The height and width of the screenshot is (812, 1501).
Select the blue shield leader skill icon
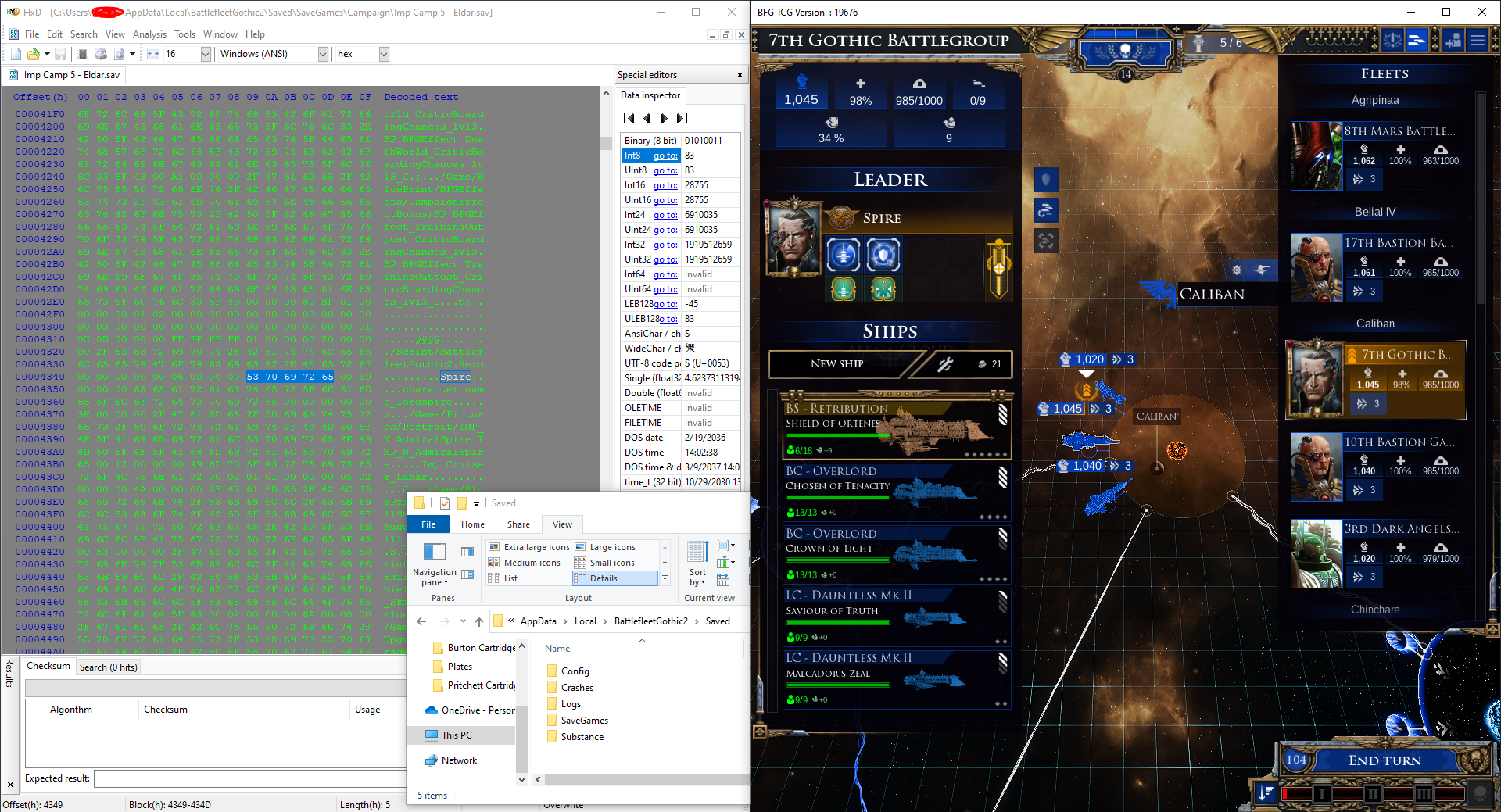click(883, 255)
